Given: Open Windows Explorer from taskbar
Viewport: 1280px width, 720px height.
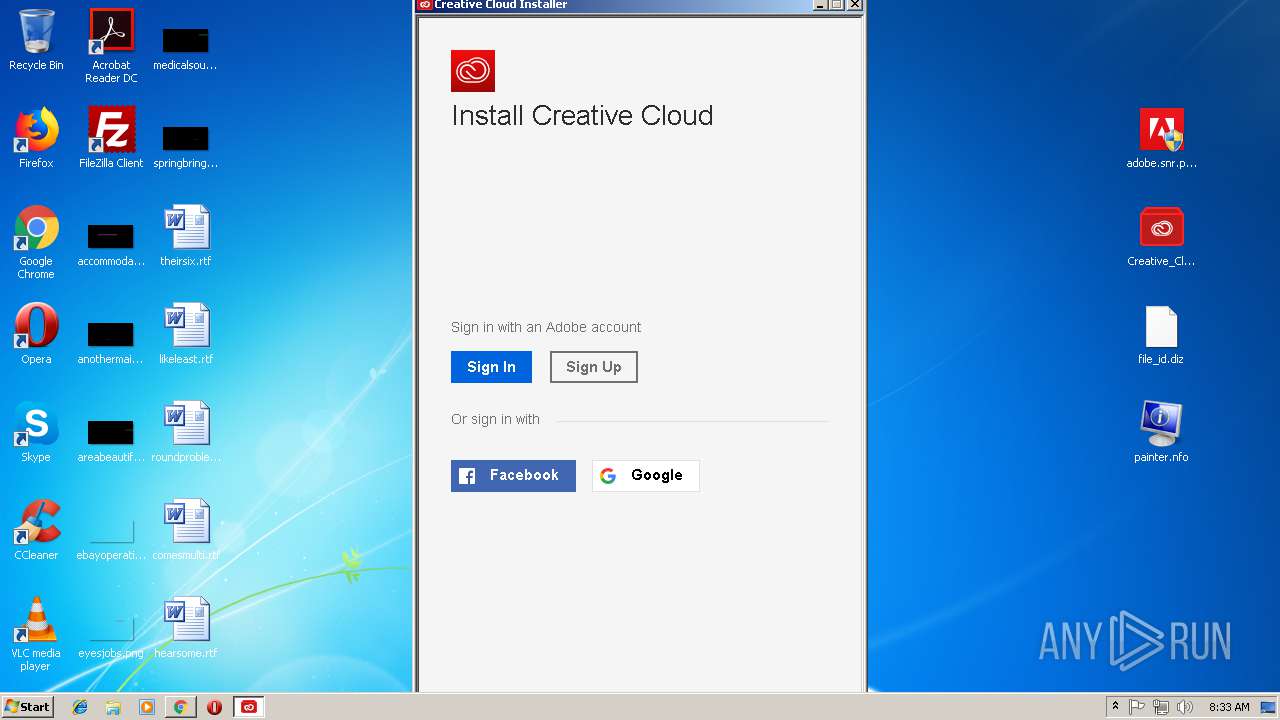Looking at the screenshot, I should point(113,707).
